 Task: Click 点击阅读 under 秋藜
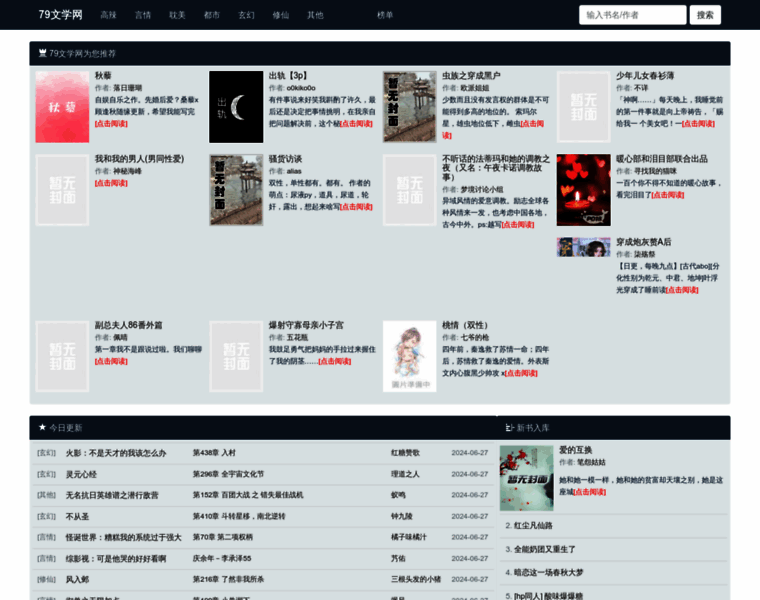(x=111, y=124)
